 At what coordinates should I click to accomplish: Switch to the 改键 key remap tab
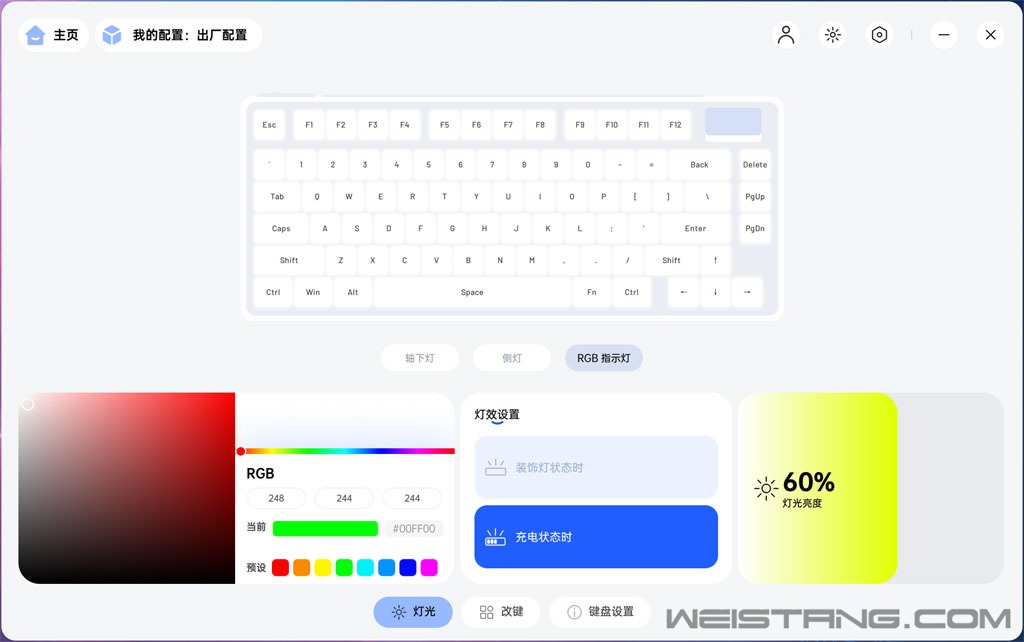coord(501,612)
